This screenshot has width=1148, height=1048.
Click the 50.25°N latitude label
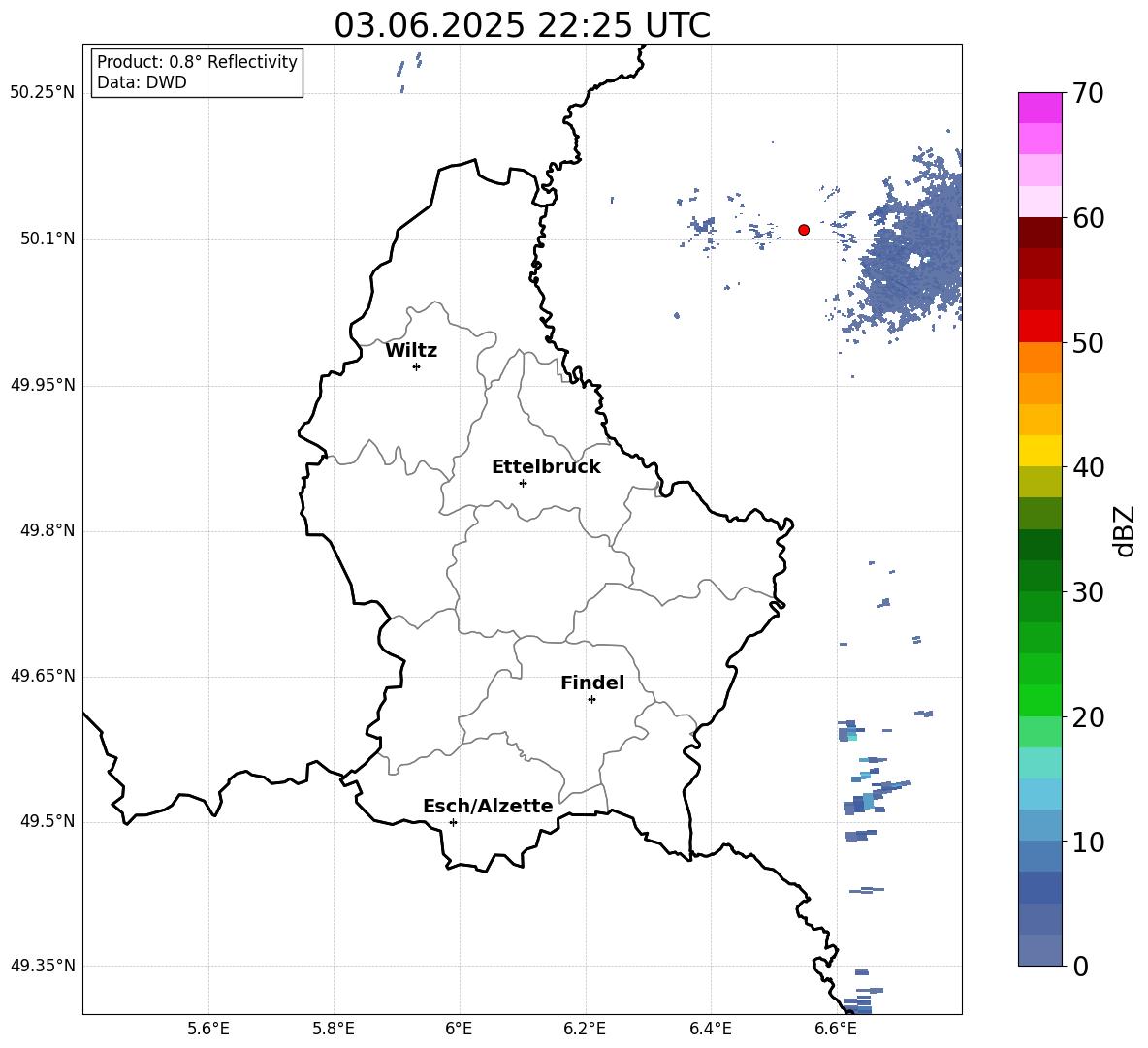pyautogui.click(x=43, y=93)
